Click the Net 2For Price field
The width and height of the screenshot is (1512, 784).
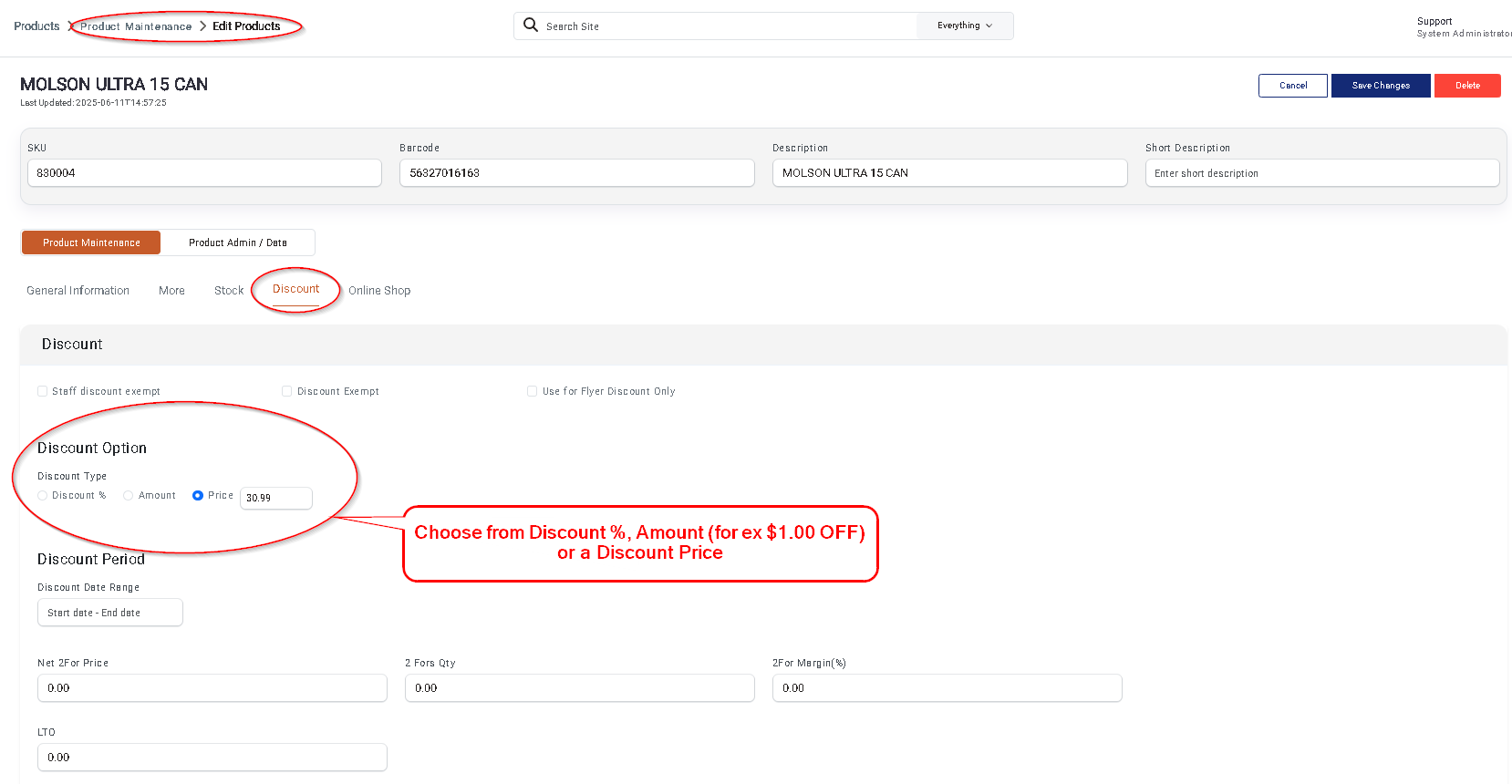point(212,688)
